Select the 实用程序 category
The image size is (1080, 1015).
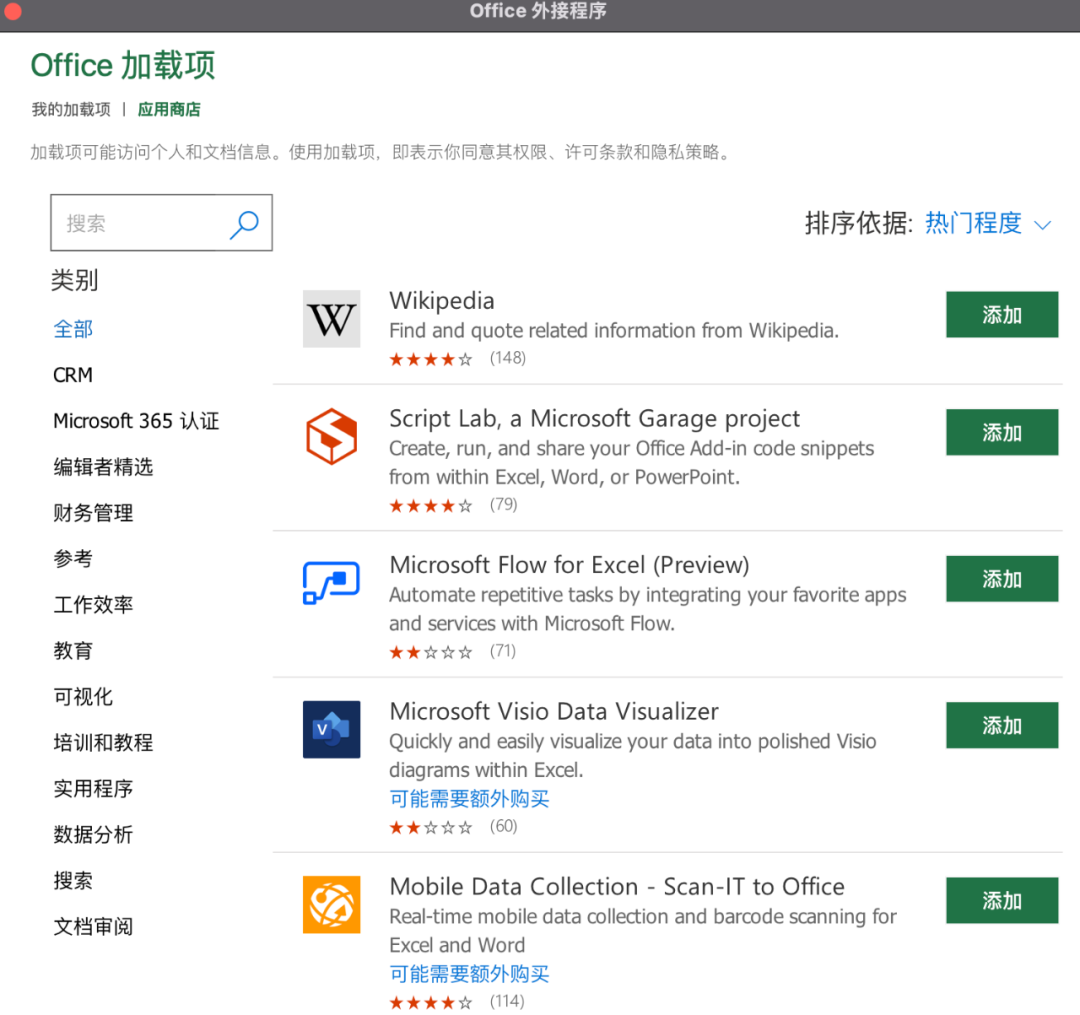(x=93, y=788)
